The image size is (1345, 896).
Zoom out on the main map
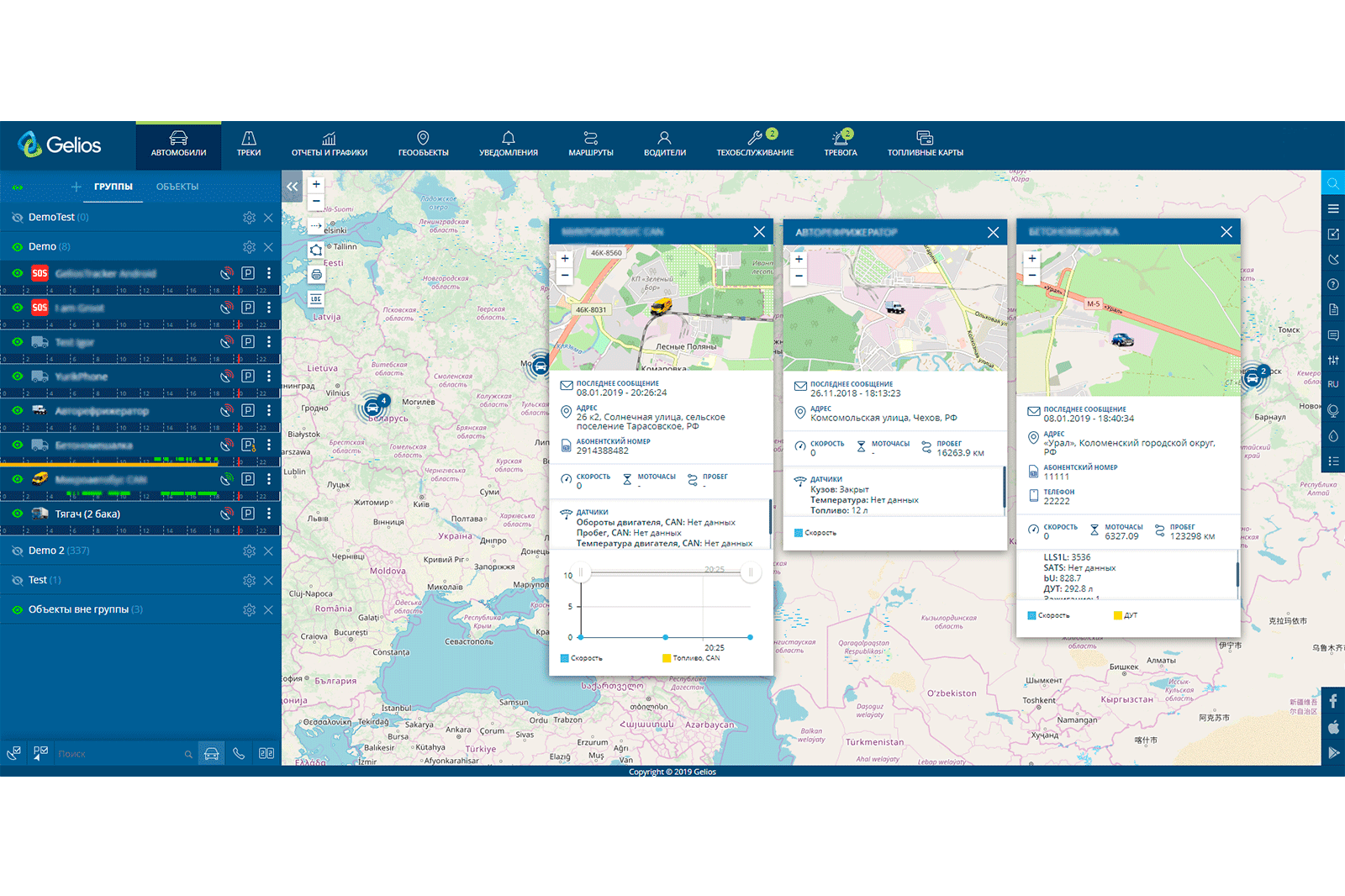(x=316, y=201)
